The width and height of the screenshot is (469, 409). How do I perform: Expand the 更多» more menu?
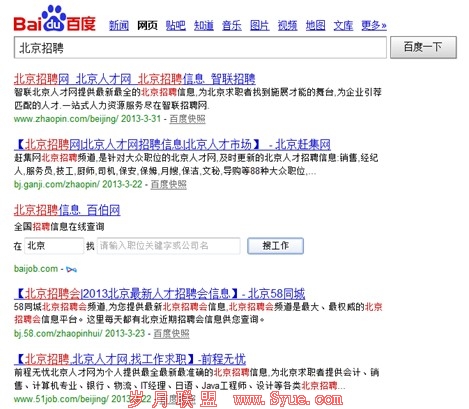[374, 25]
